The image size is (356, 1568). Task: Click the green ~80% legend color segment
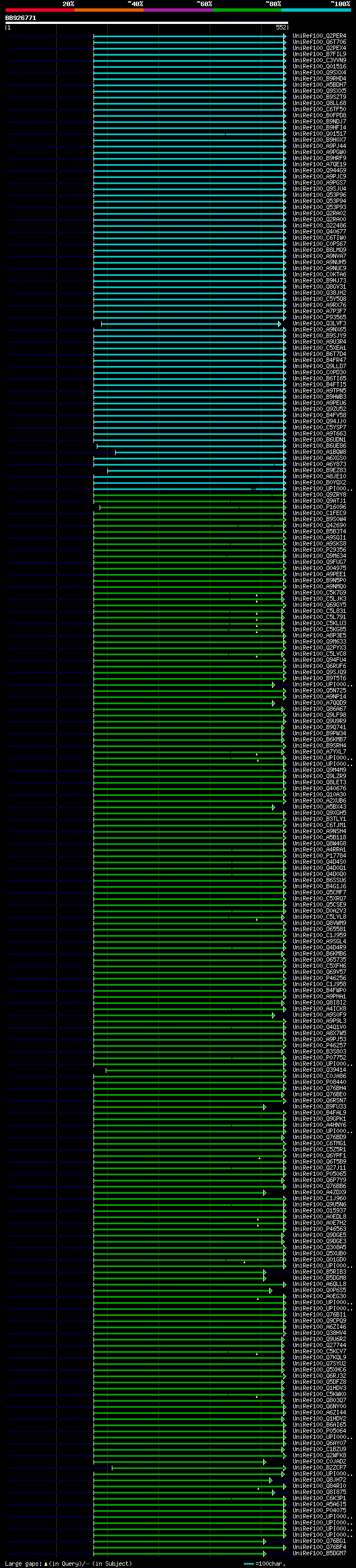point(247,10)
